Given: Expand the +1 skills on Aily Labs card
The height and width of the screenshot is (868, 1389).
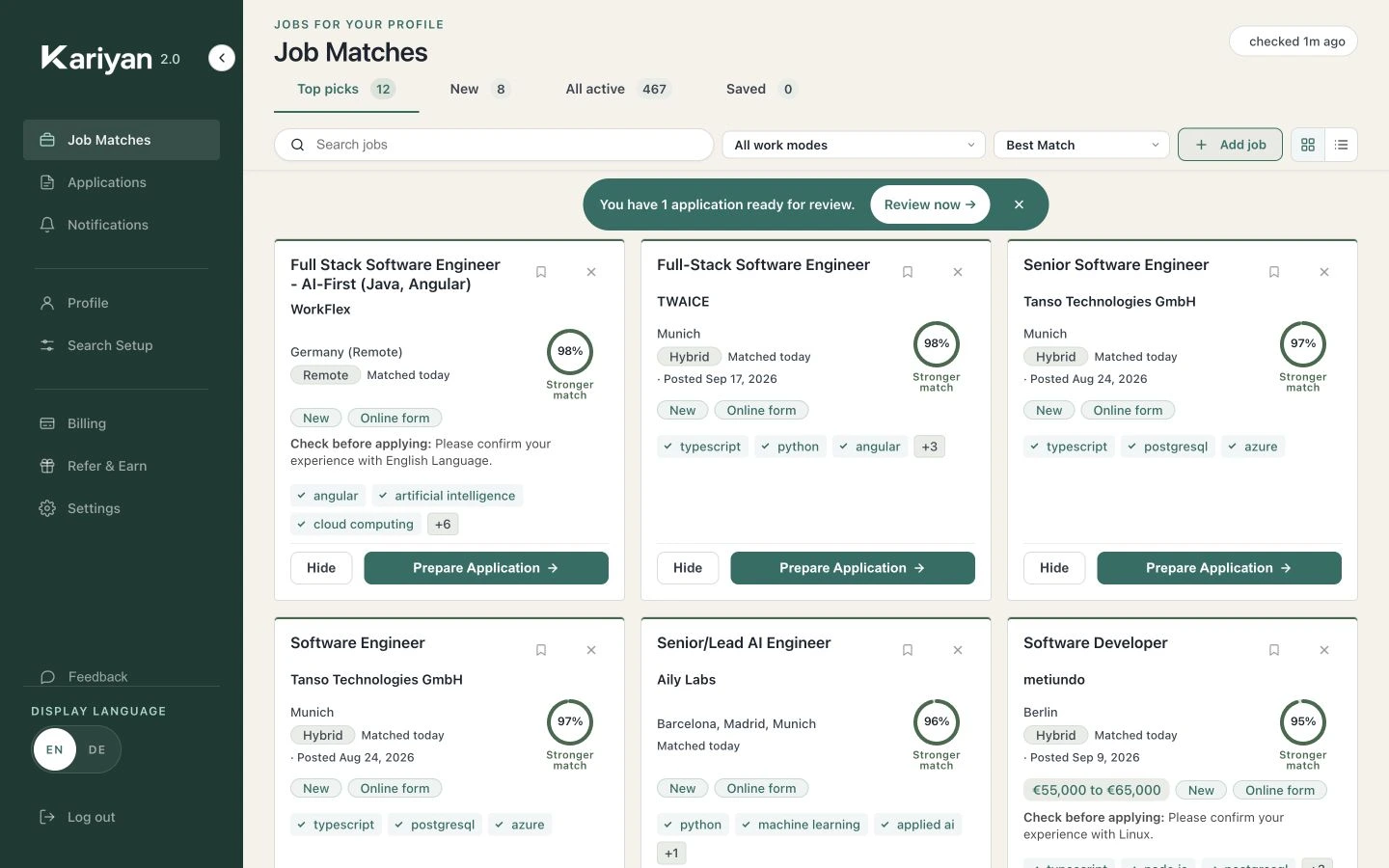Looking at the screenshot, I should click(x=671, y=854).
